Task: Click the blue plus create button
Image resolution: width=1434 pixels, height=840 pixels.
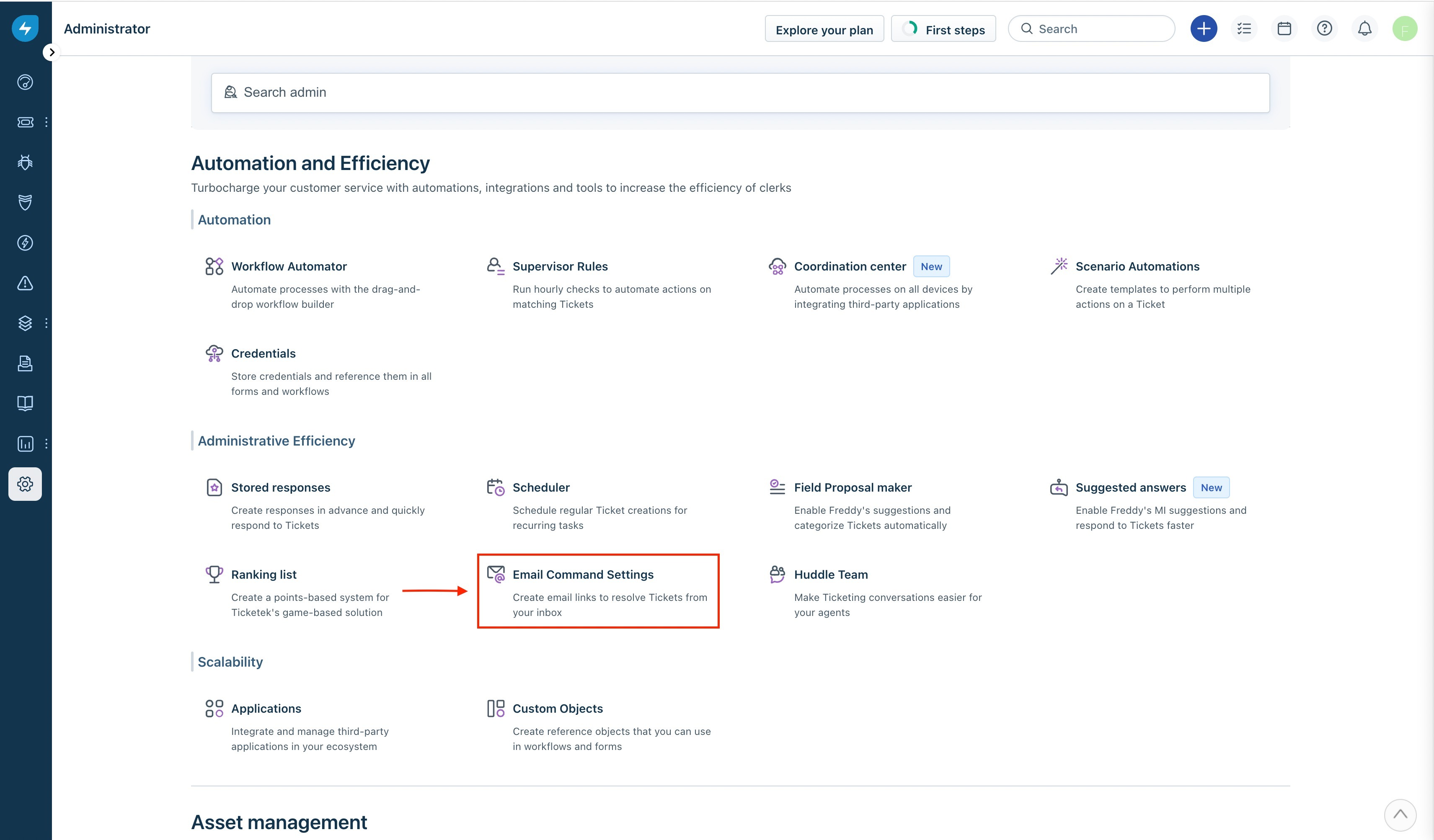Action: [x=1204, y=28]
